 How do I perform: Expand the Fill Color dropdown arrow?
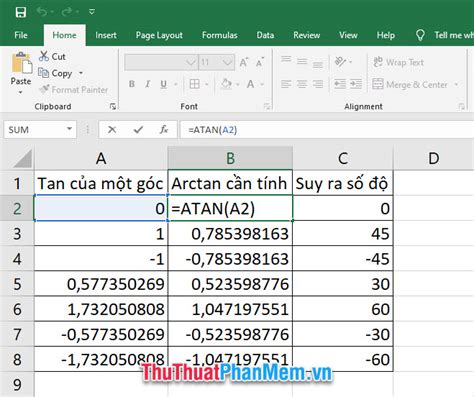[237, 84]
